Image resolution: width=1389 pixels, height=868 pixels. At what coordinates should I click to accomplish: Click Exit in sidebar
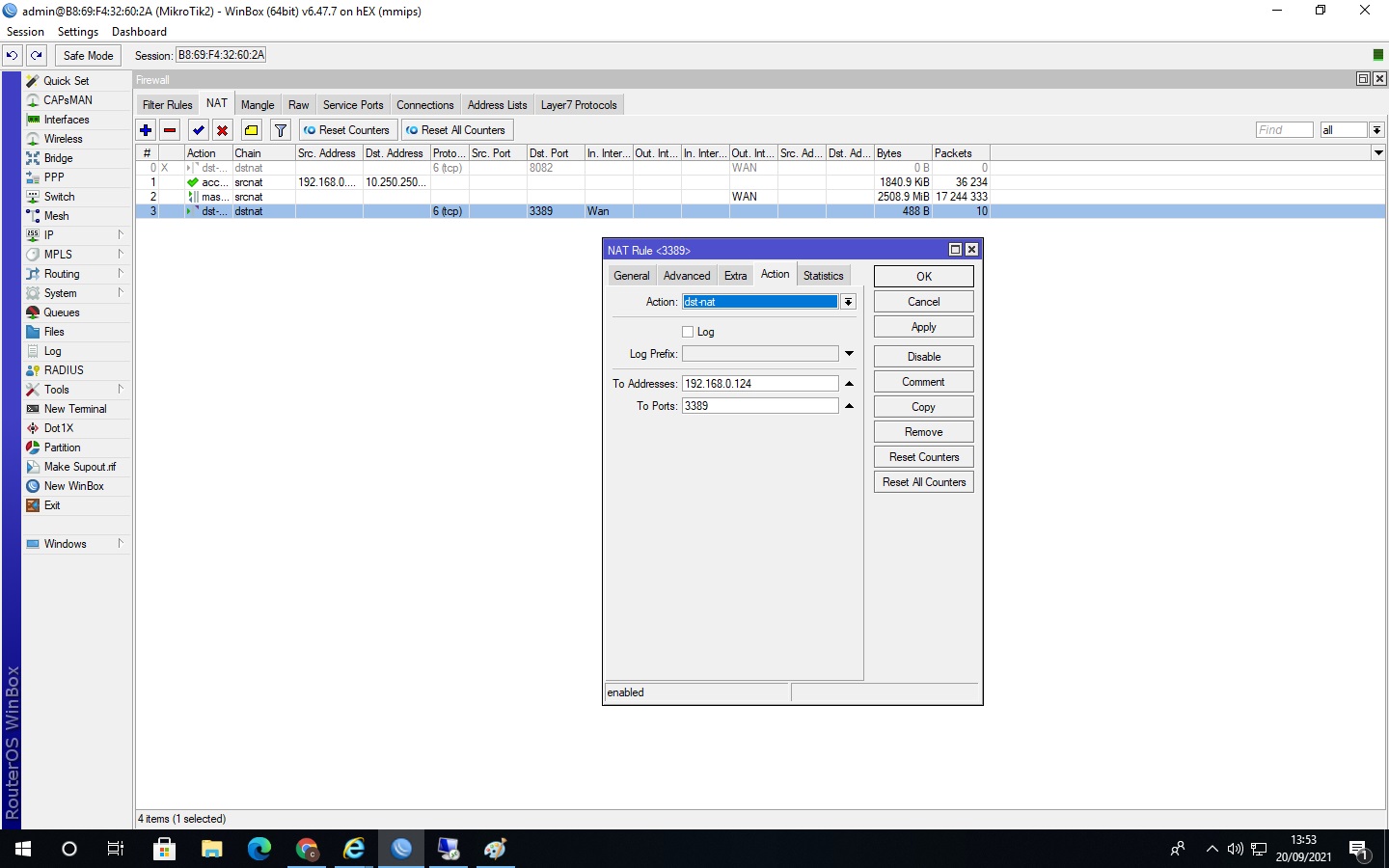(52, 505)
